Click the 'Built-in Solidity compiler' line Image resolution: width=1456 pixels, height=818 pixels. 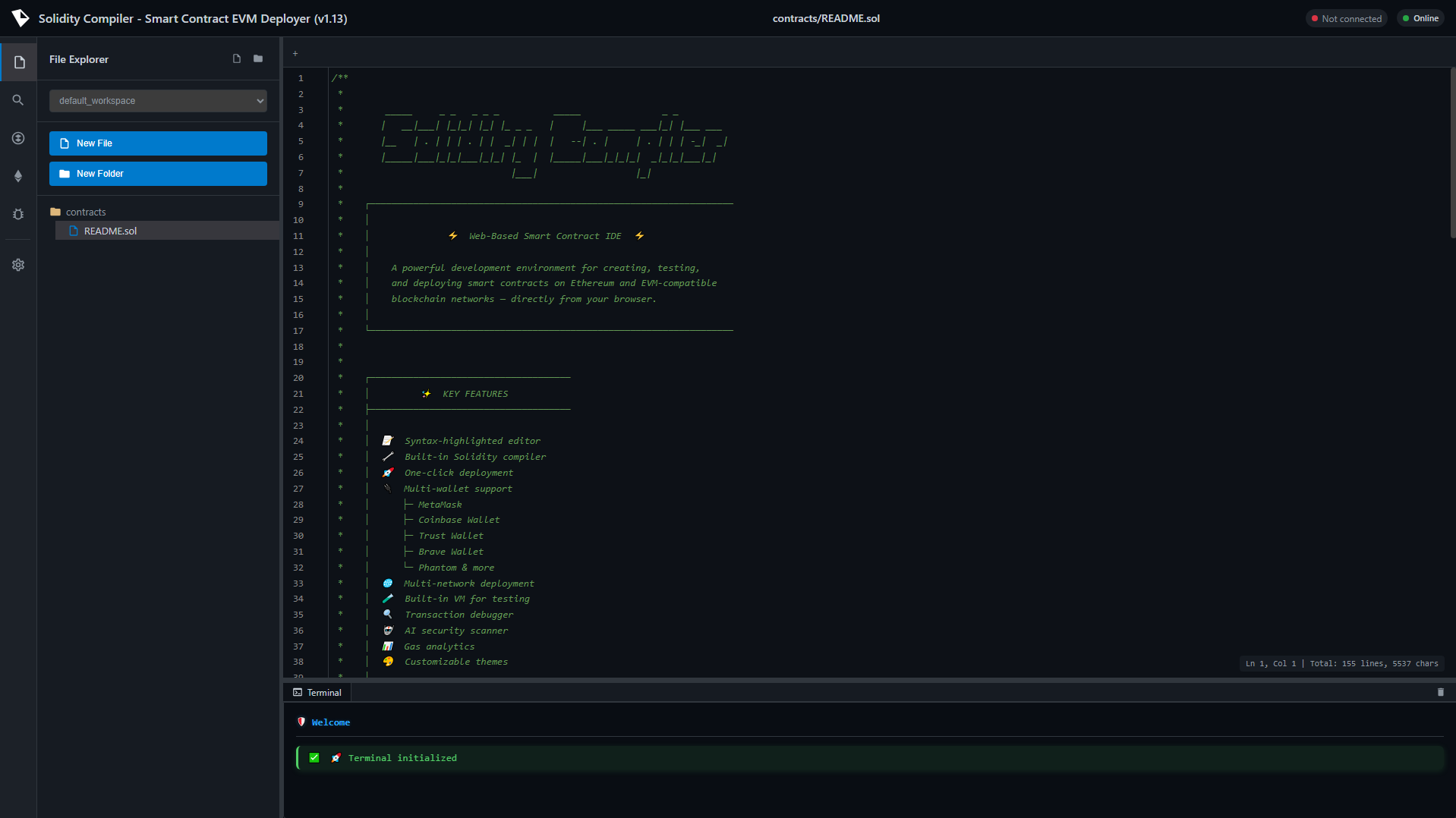click(x=475, y=457)
